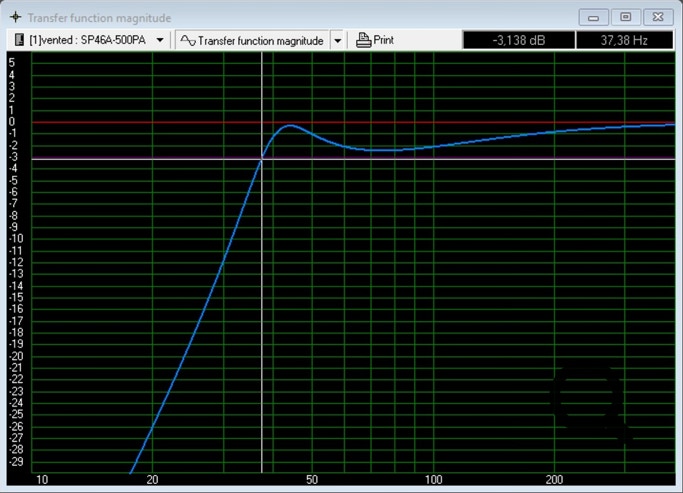Click the -3,138 dB readout field
Image resolution: width=683 pixels, height=493 pixels.
point(518,41)
